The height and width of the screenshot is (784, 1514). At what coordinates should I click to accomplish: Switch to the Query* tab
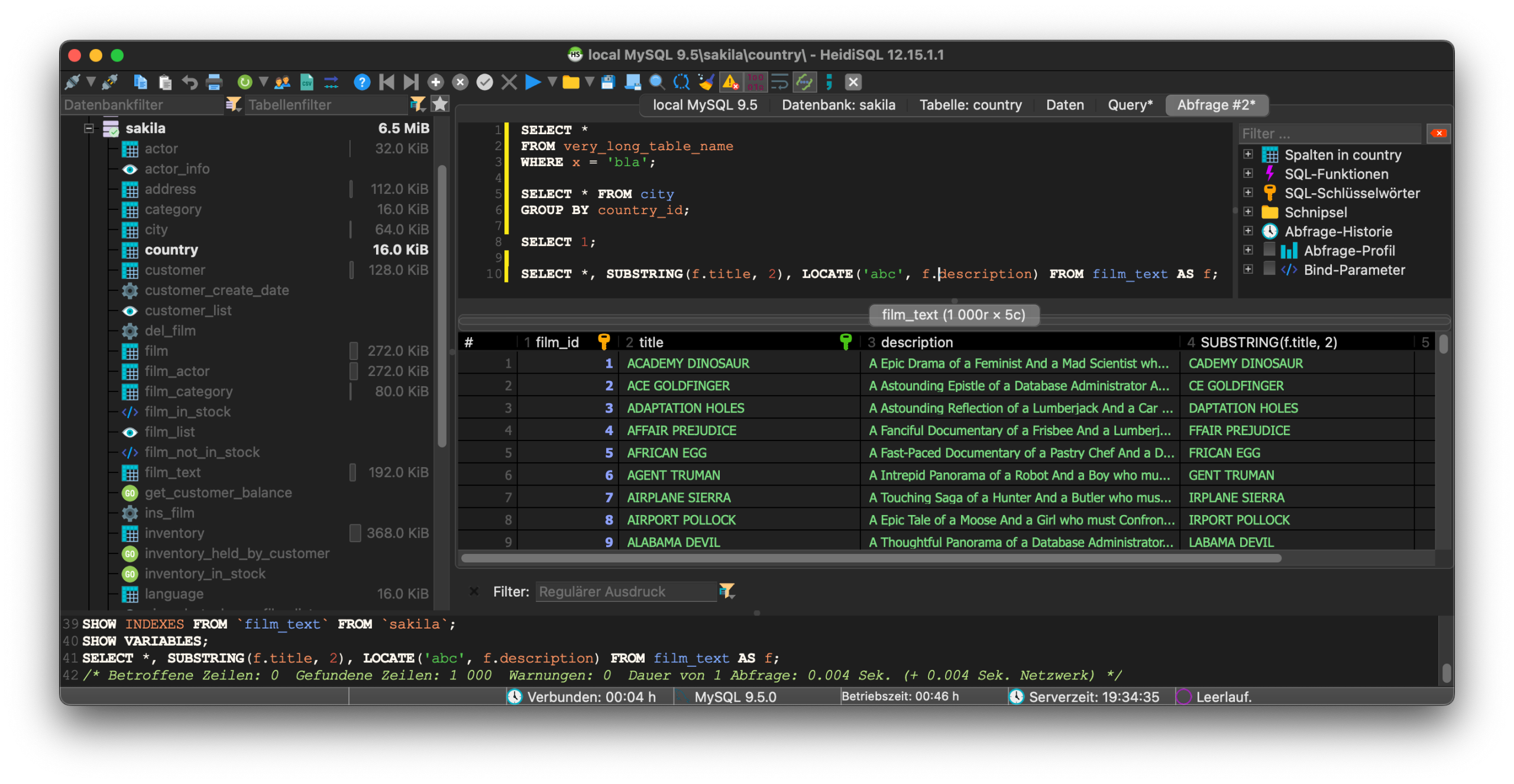tap(1130, 105)
